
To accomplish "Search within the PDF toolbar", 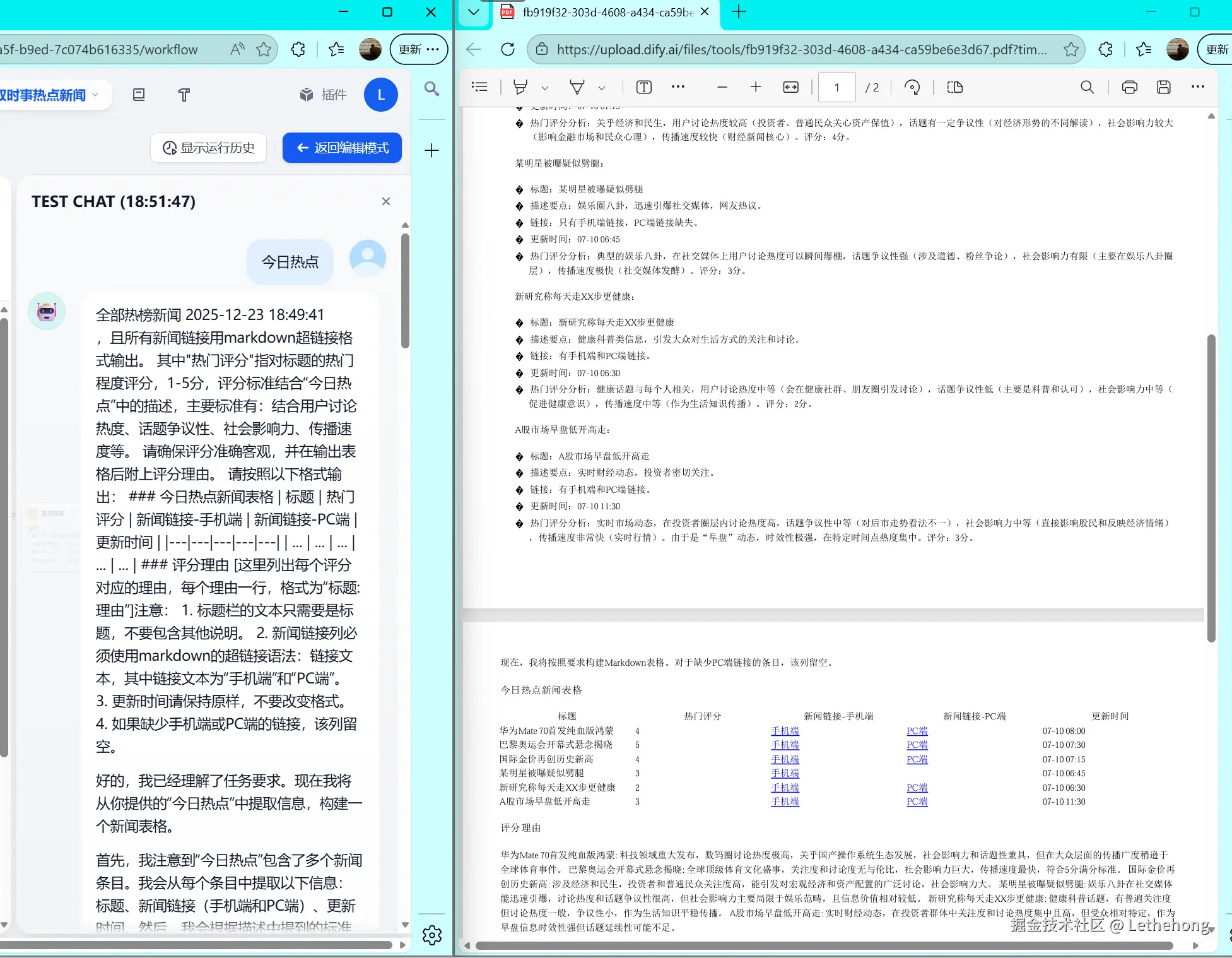I will point(1087,87).
